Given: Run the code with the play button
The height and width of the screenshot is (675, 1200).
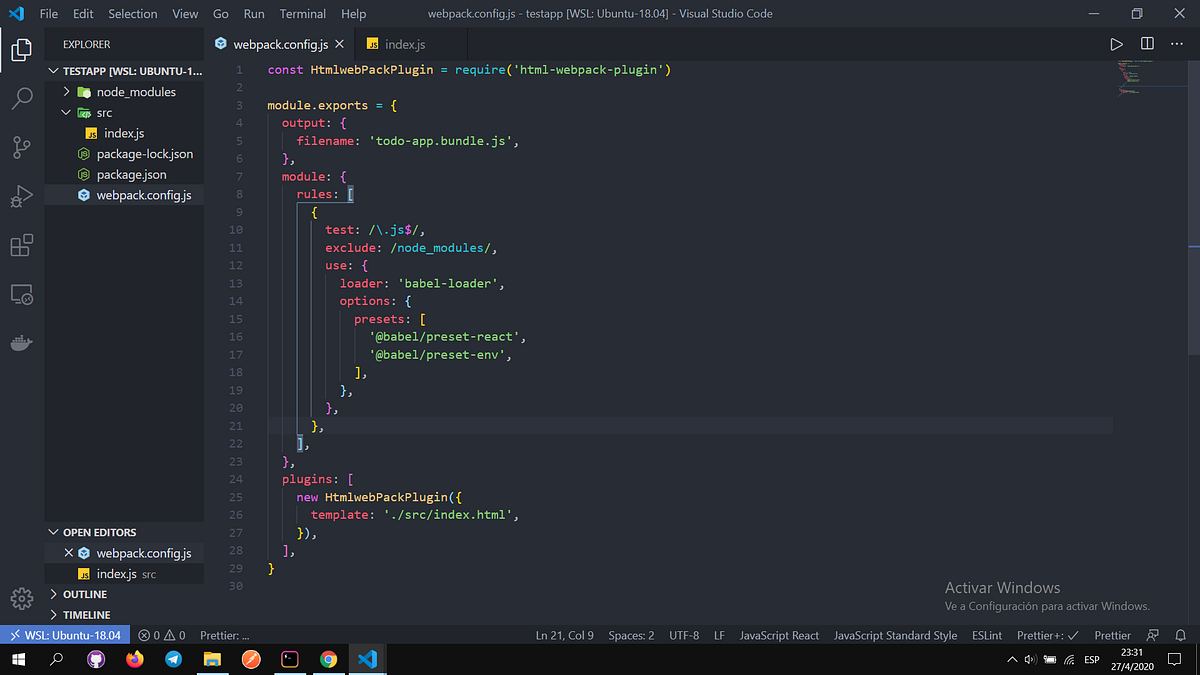Looking at the screenshot, I should point(1117,43).
